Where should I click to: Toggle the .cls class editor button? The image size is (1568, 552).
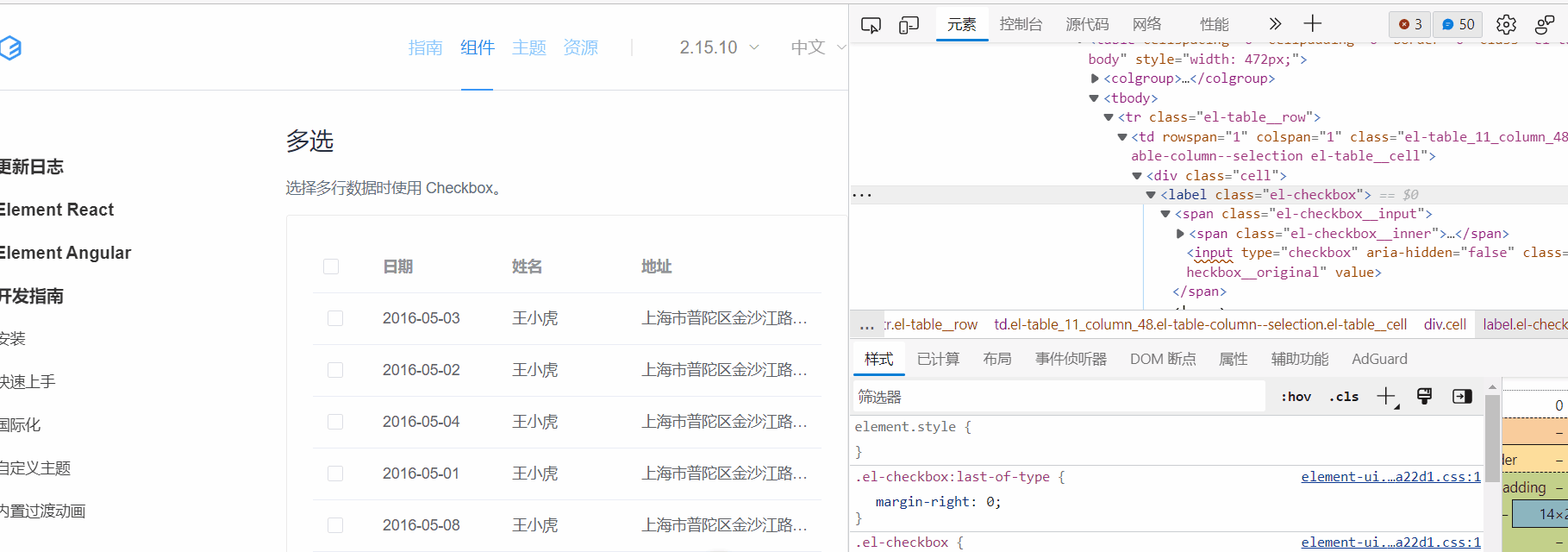point(1343,397)
